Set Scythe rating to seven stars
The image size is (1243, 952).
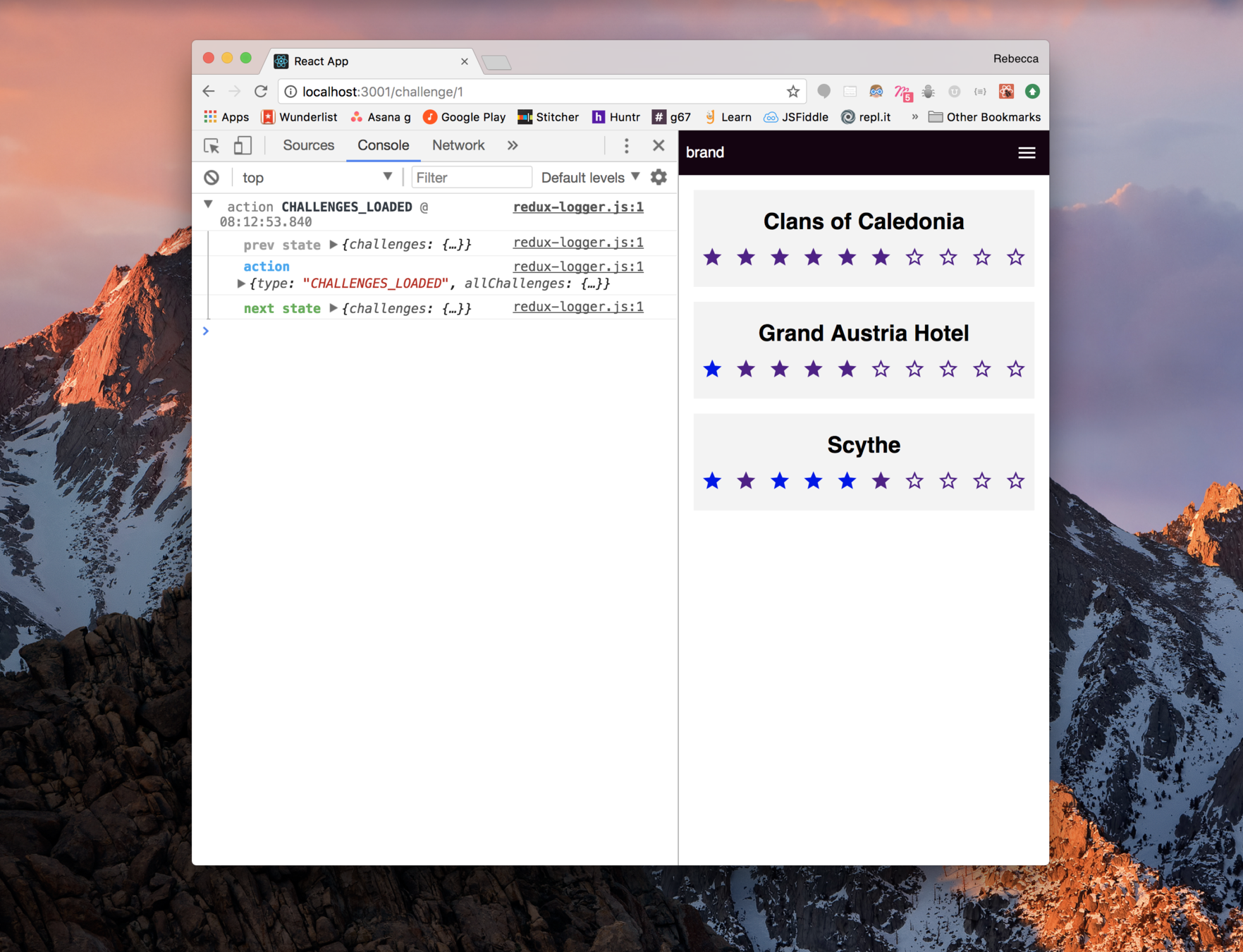(914, 481)
